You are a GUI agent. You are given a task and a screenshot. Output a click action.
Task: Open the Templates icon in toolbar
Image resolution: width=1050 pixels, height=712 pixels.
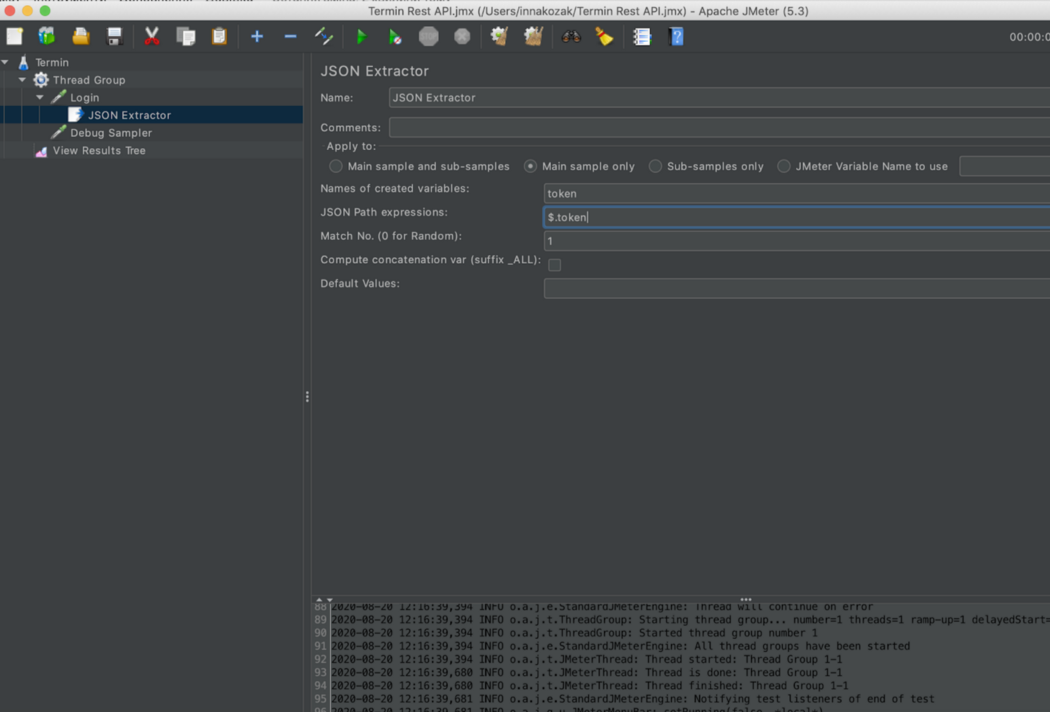click(x=47, y=37)
